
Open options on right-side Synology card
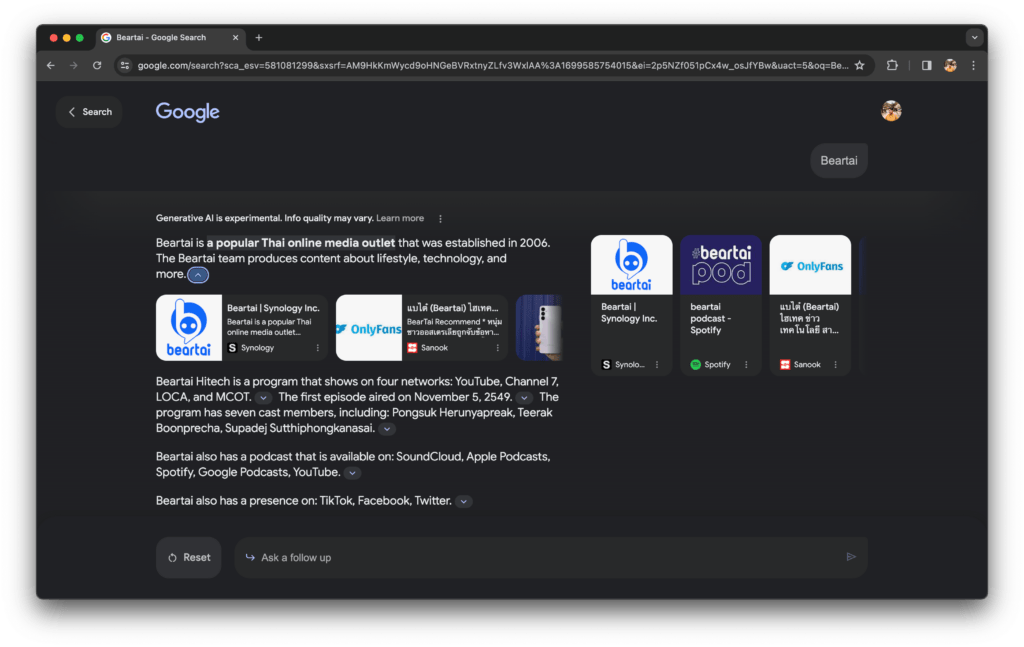pos(657,365)
